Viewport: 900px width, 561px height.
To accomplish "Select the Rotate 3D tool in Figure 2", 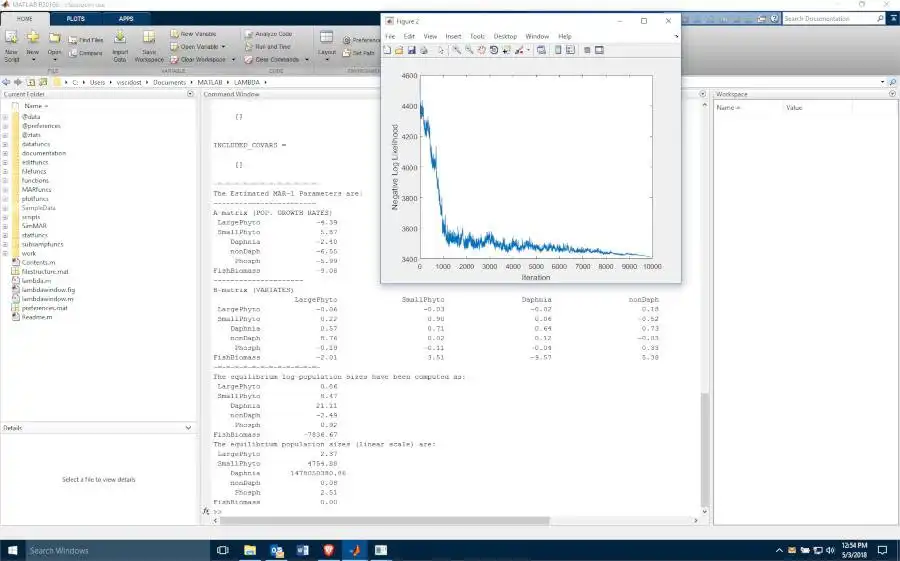I will 494,51.
